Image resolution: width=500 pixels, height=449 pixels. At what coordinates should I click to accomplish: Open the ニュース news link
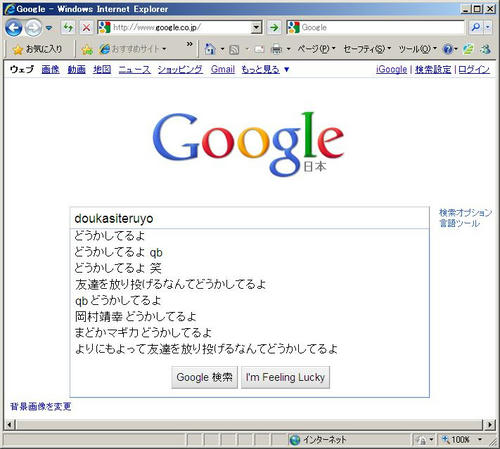coord(135,69)
